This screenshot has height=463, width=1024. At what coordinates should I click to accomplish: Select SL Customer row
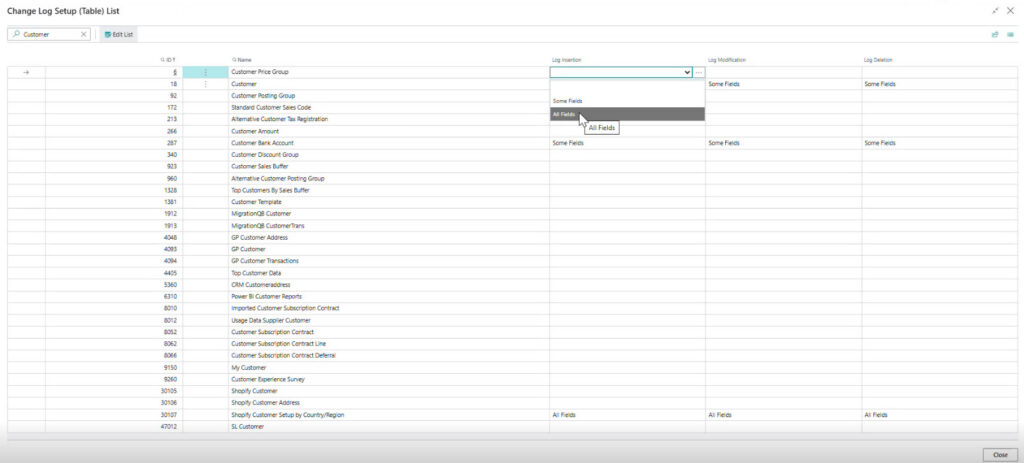(x=512, y=426)
